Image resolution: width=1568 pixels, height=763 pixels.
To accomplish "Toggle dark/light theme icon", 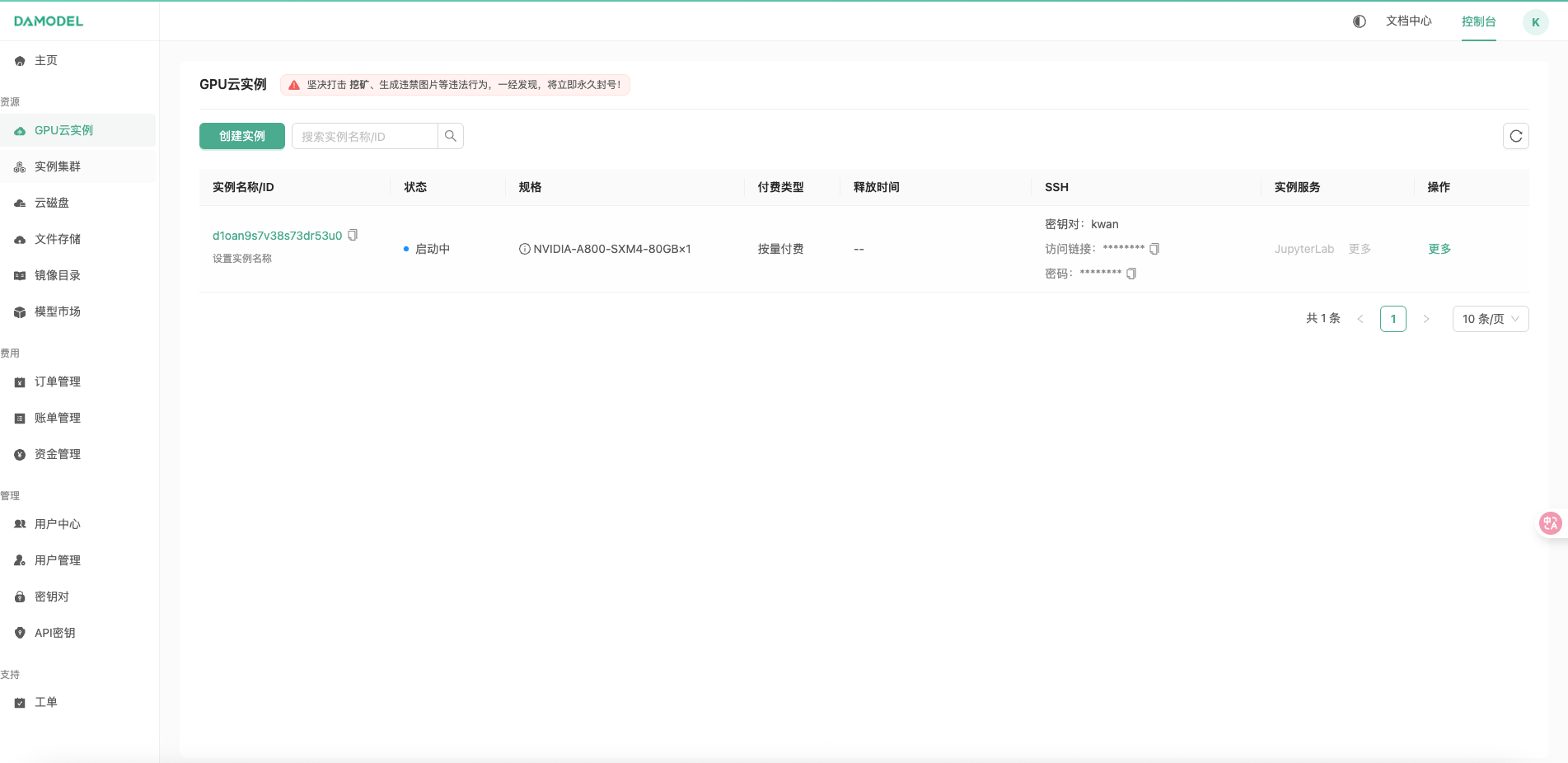I will 1360,21.
